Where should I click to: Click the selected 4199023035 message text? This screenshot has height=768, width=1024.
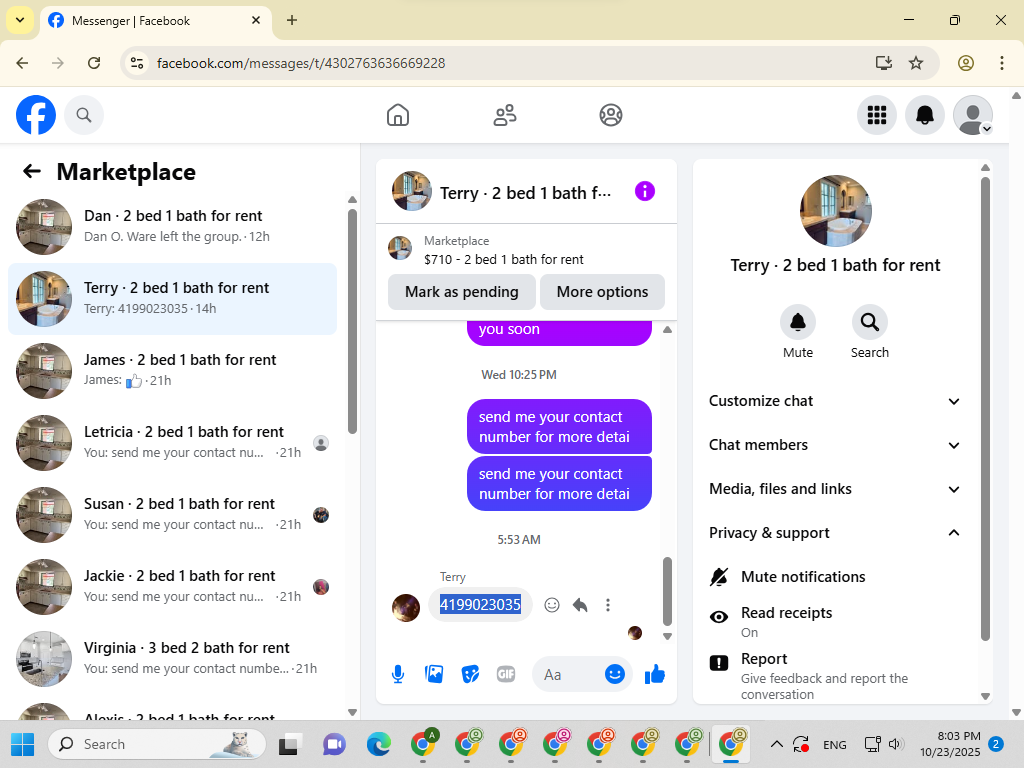pyautogui.click(x=480, y=605)
